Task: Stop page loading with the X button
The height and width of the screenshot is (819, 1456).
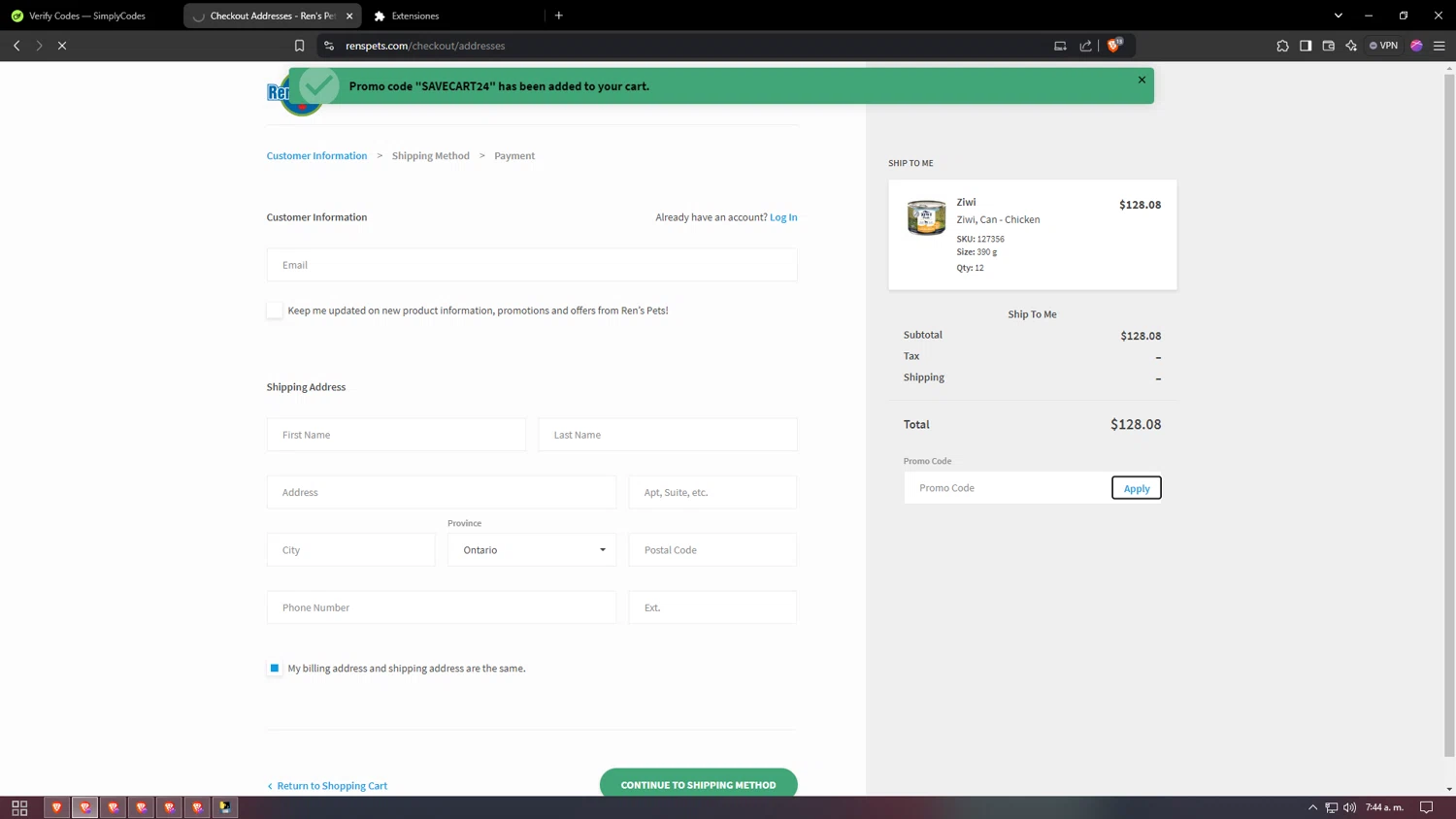Action: [62, 46]
